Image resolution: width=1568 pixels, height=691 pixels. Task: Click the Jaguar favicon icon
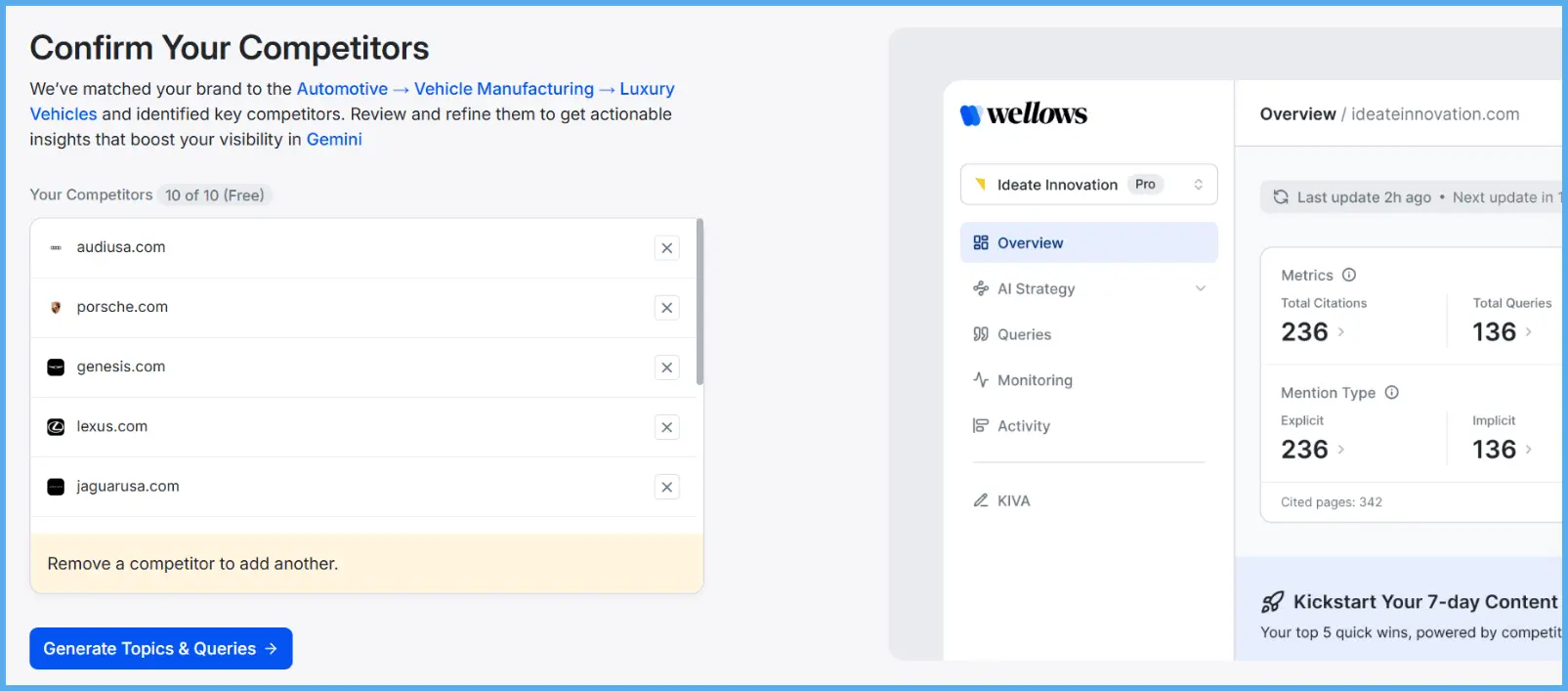[x=56, y=487]
